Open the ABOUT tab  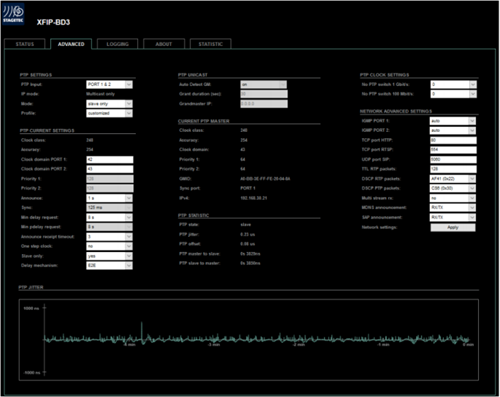(x=164, y=44)
